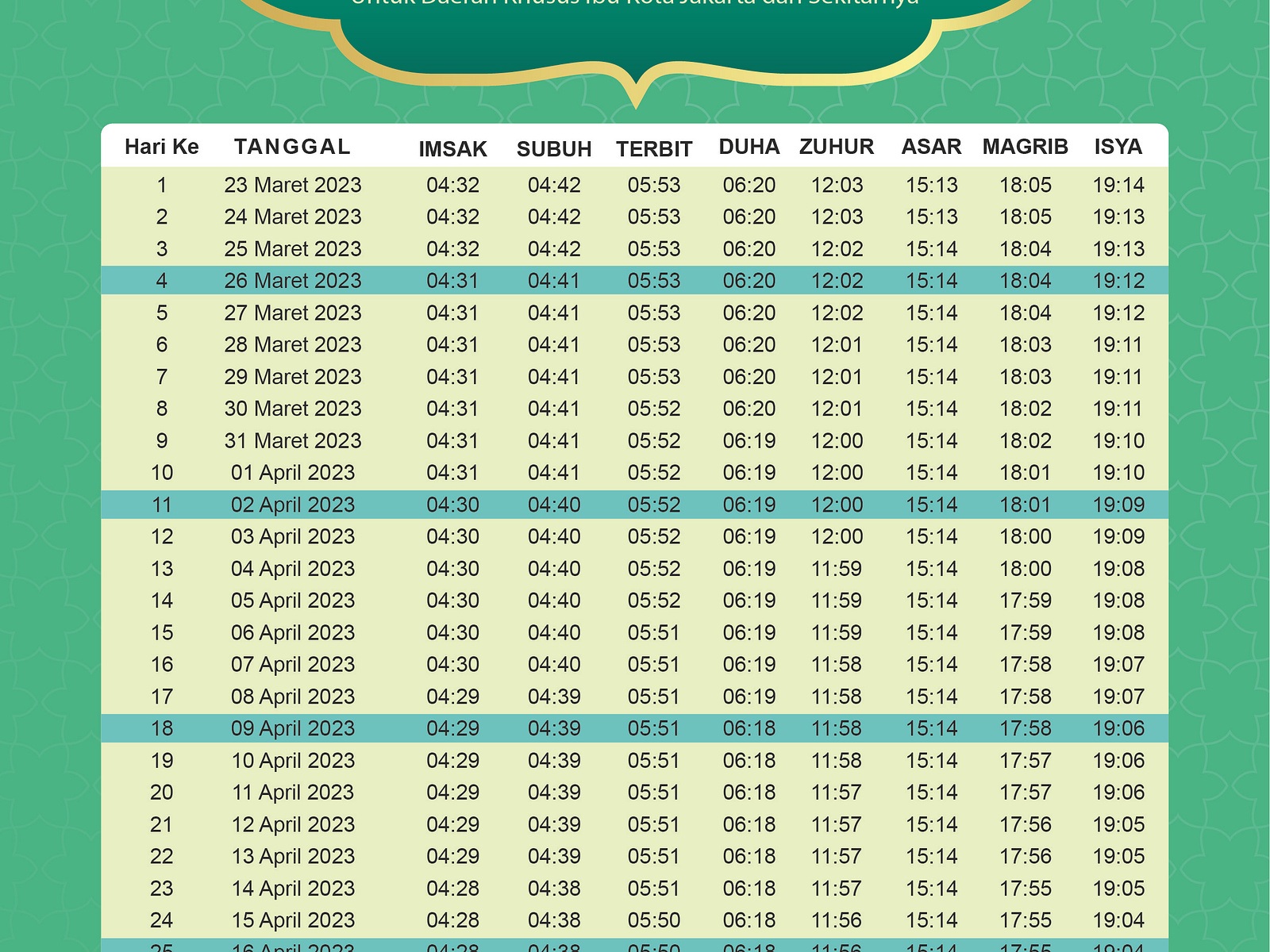
Task: Click Terbit time 05:51 for 06 April
Action: coord(654,633)
